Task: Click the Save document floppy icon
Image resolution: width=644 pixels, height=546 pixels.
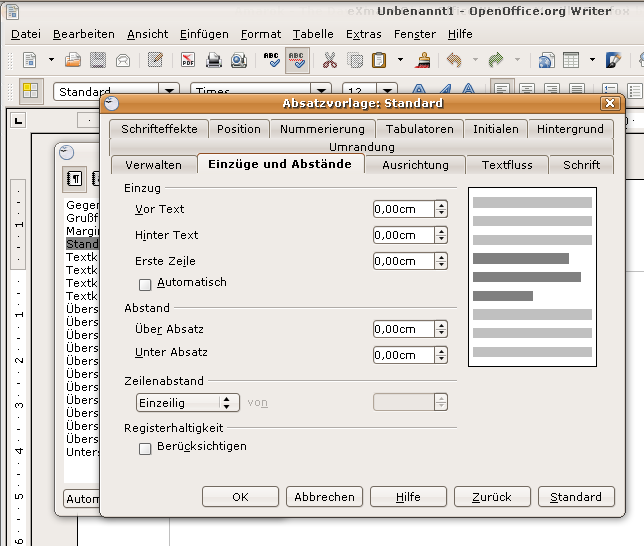Action: pos(98,60)
